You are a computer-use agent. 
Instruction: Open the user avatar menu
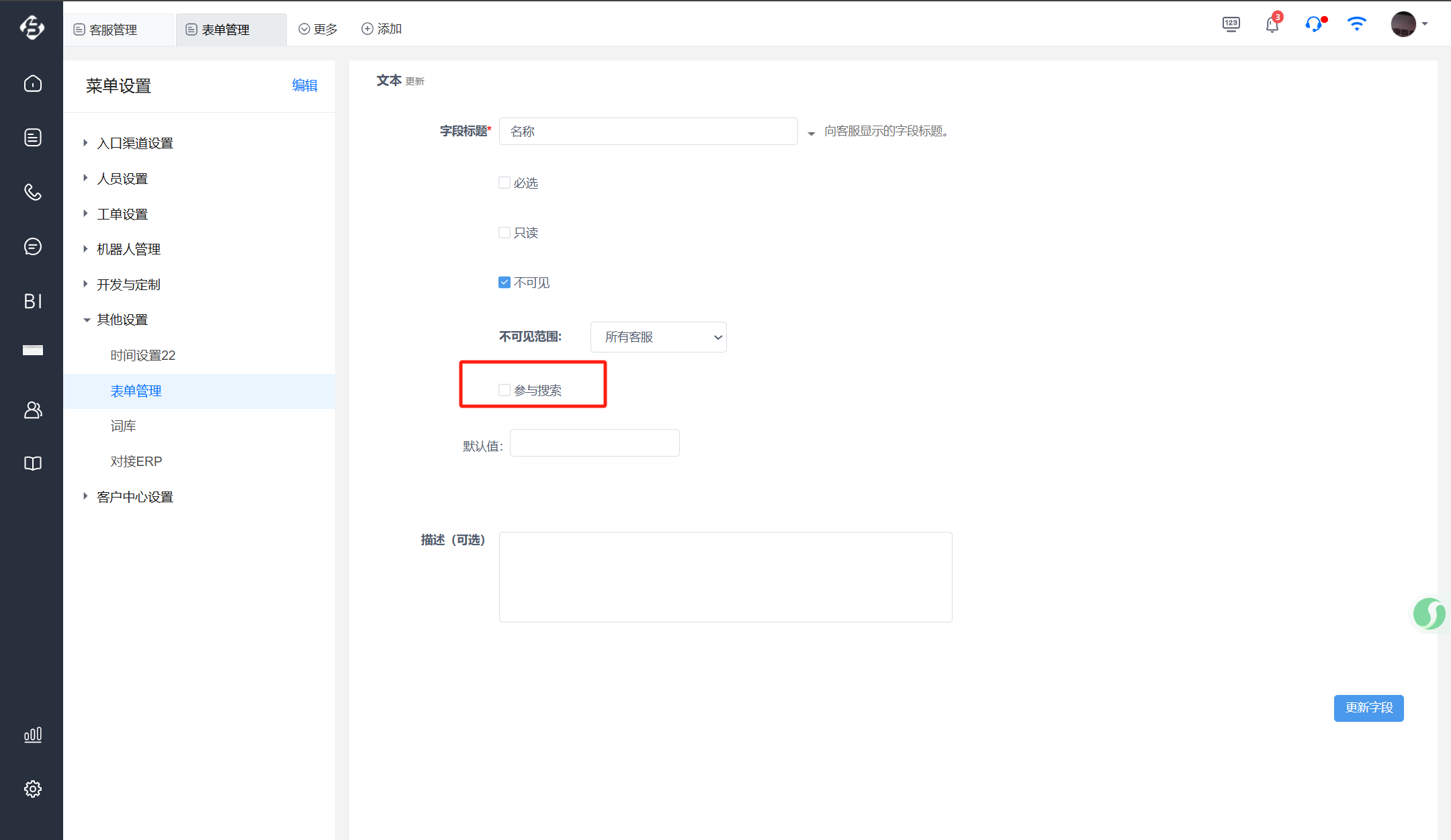[1409, 24]
